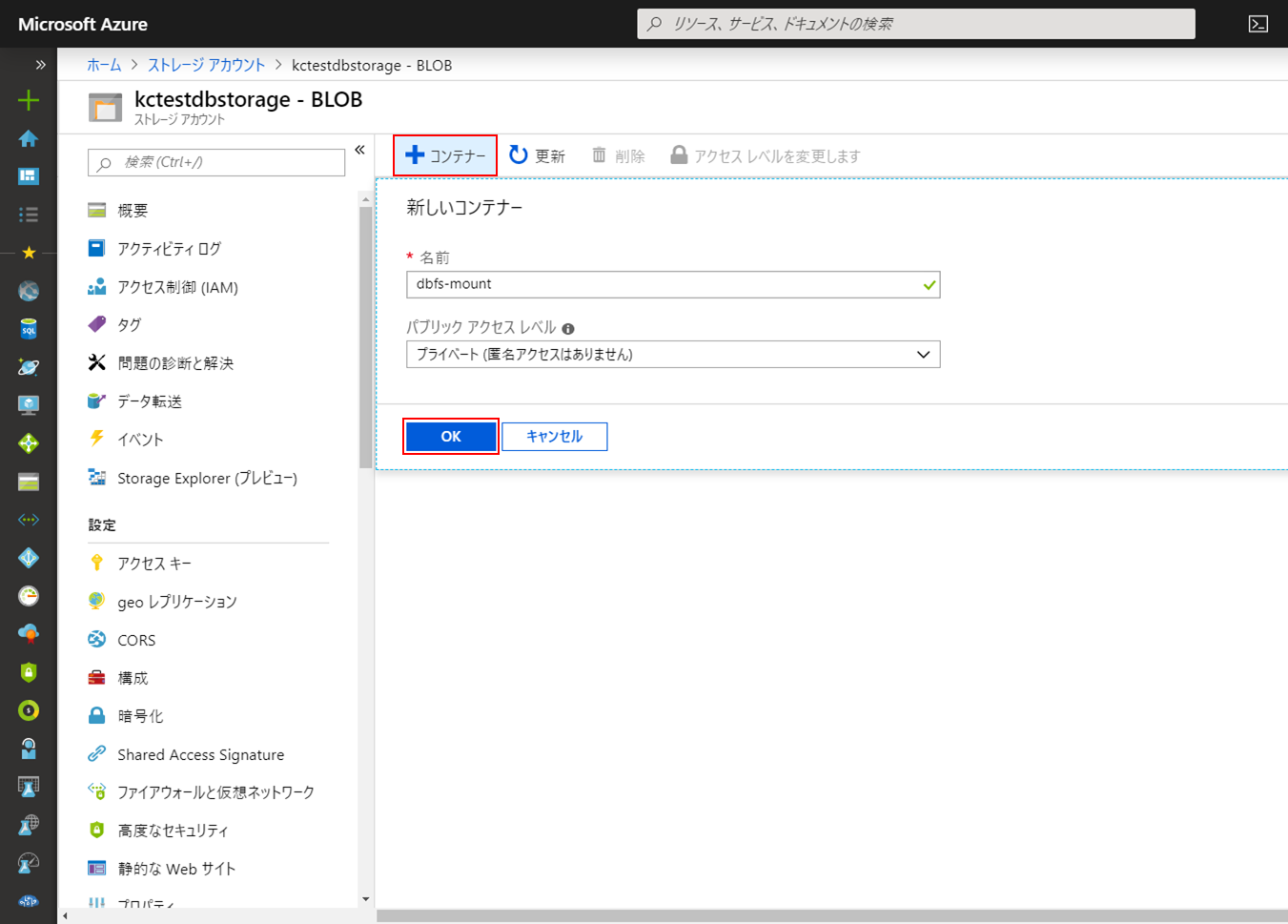Viewport: 1288px width, 924px height.
Task: Open the Advisor cloud with ribbon icon
Action: tap(29, 634)
